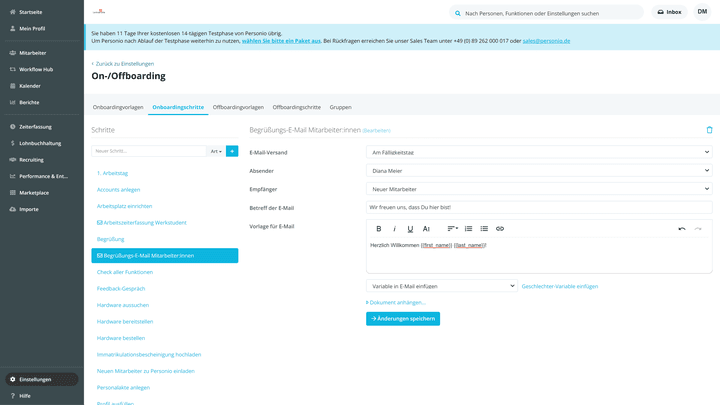The height and width of the screenshot is (405, 720).
Task: Click into the global search field
Action: tap(546, 13)
